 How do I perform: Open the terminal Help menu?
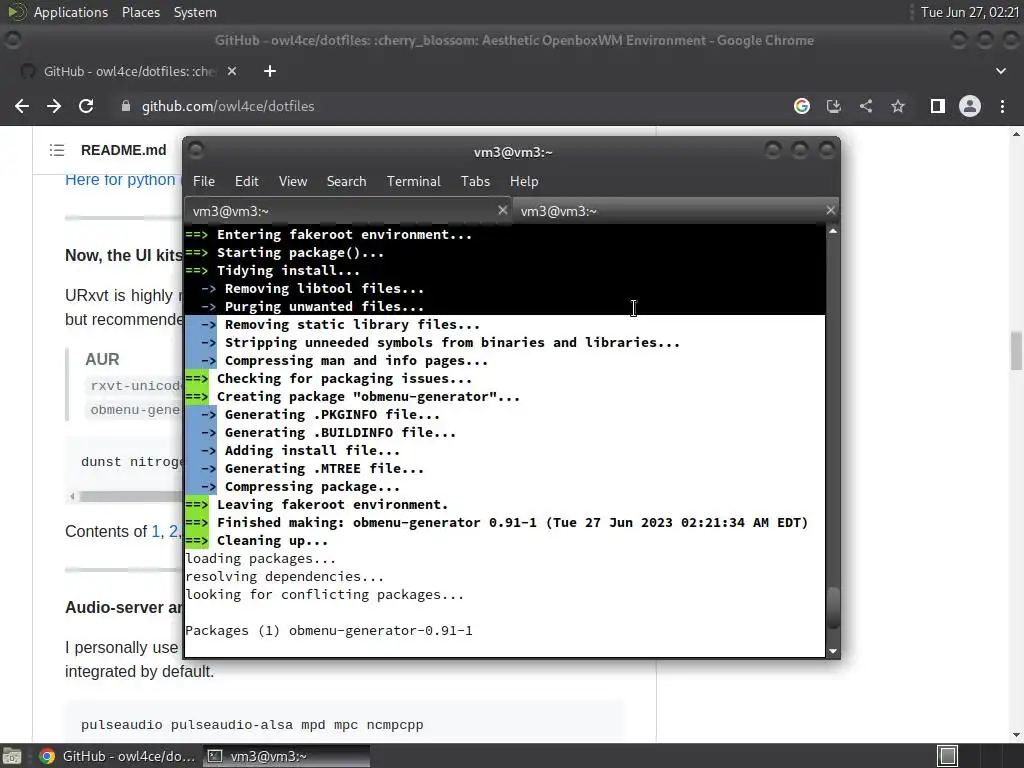tap(524, 182)
